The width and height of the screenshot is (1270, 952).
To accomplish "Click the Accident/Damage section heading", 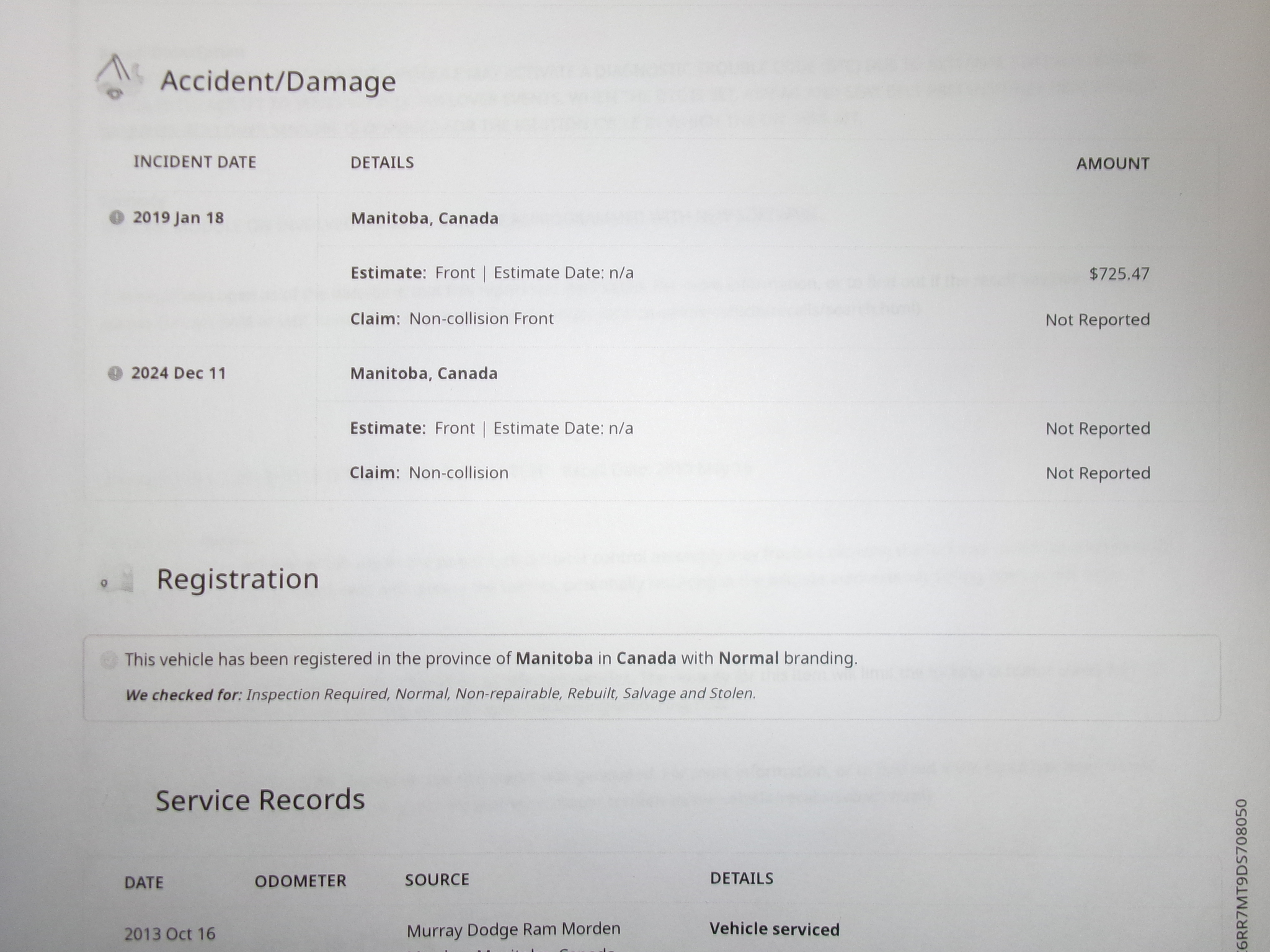I will click(x=278, y=82).
